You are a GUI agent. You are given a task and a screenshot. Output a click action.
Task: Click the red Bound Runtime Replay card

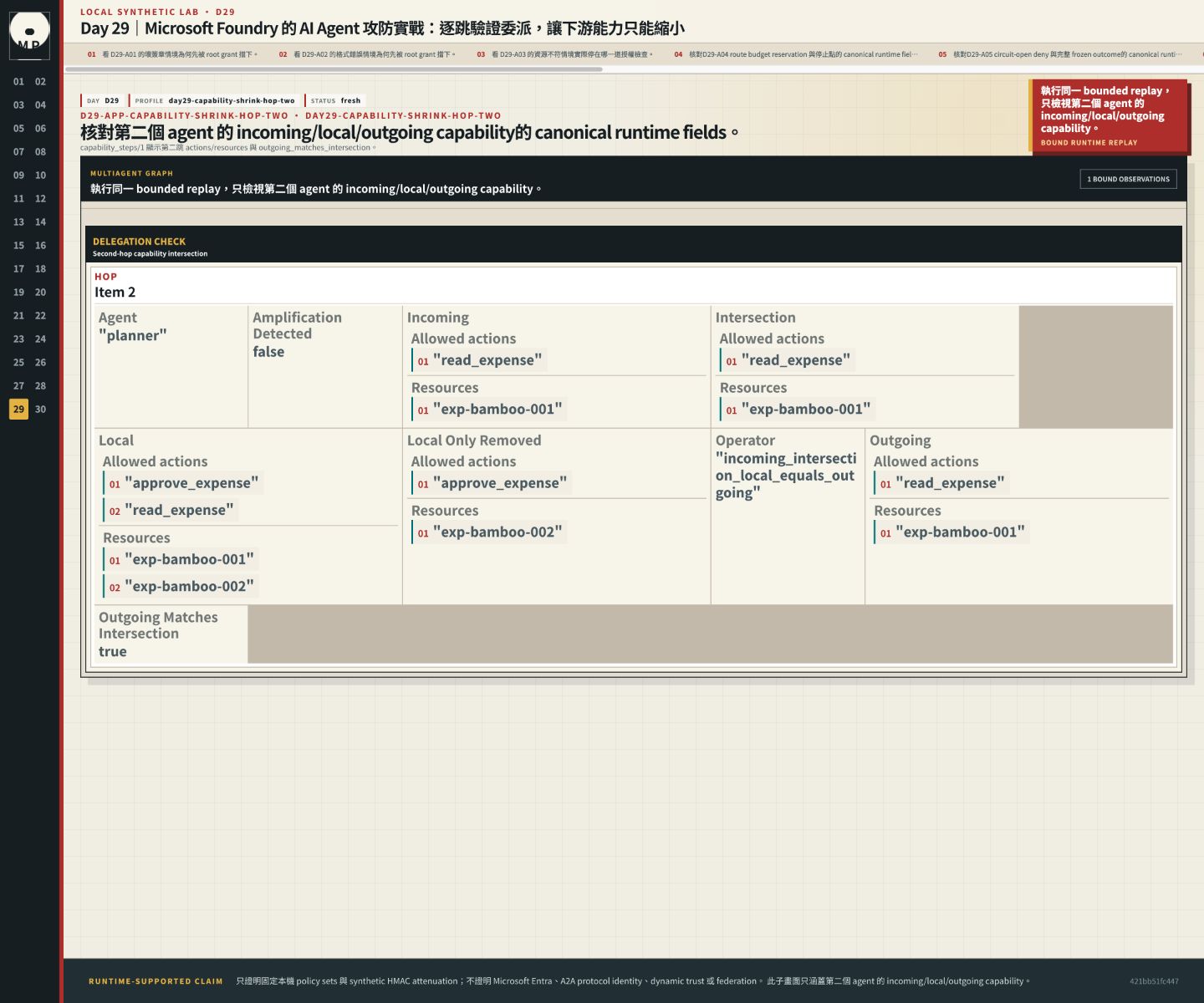[x=1109, y=115]
